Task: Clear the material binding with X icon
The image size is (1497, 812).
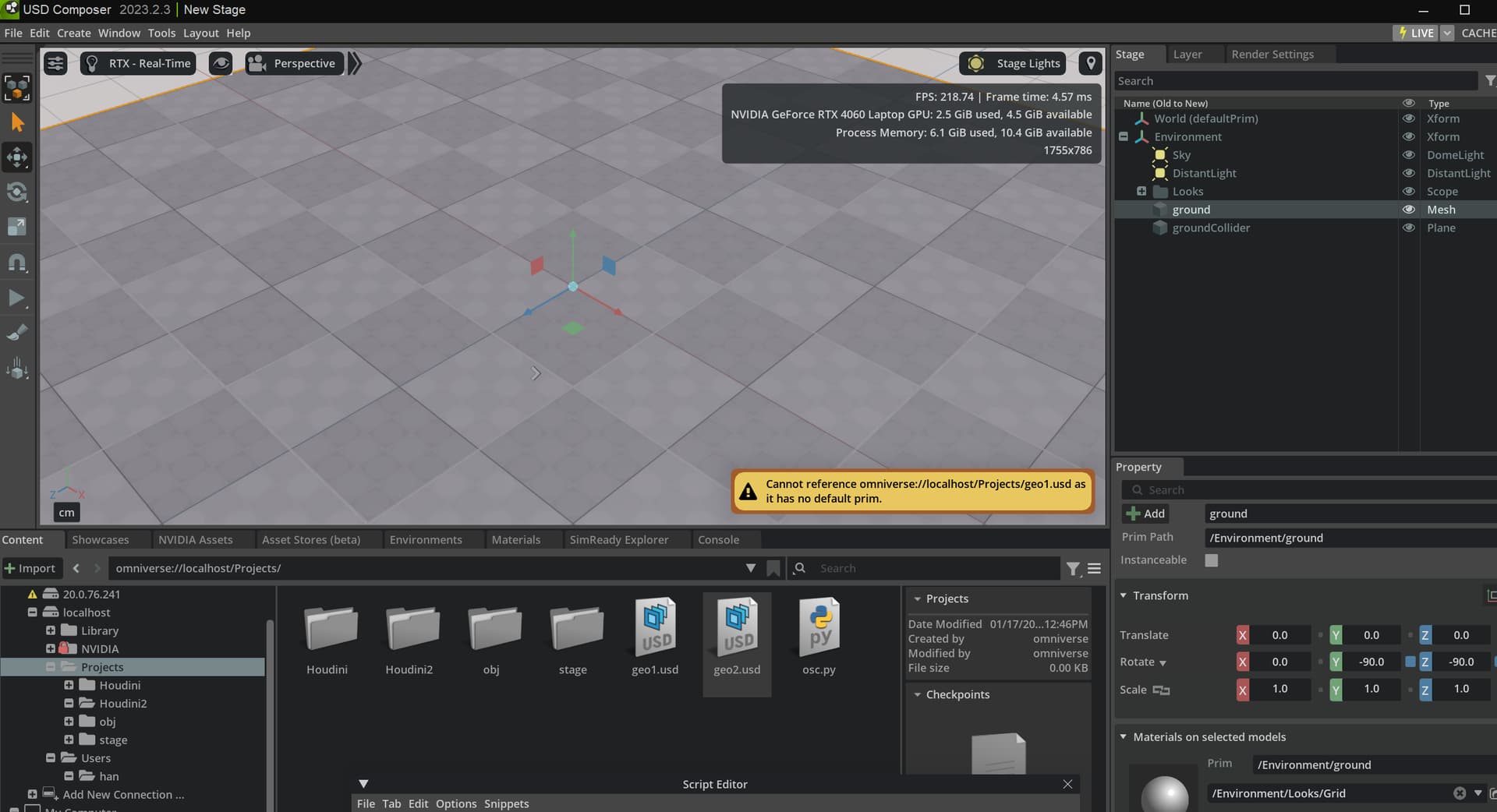Action: pyautogui.click(x=1460, y=793)
